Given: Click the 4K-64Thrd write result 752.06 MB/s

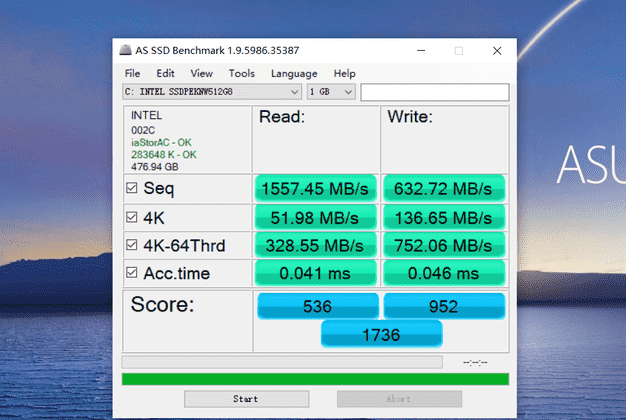Looking at the screenshot, I should 444,245.
